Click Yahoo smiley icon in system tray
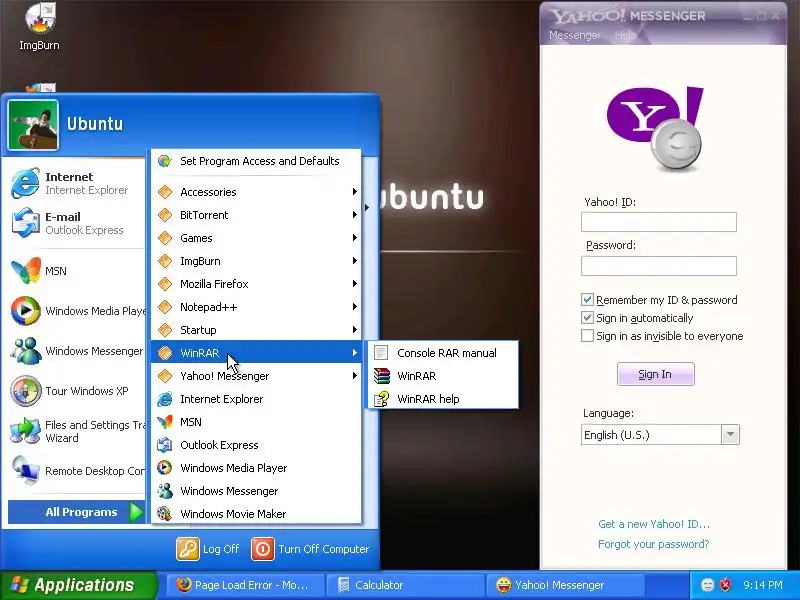This screenshot has height=600, width=800. [707, 585]
